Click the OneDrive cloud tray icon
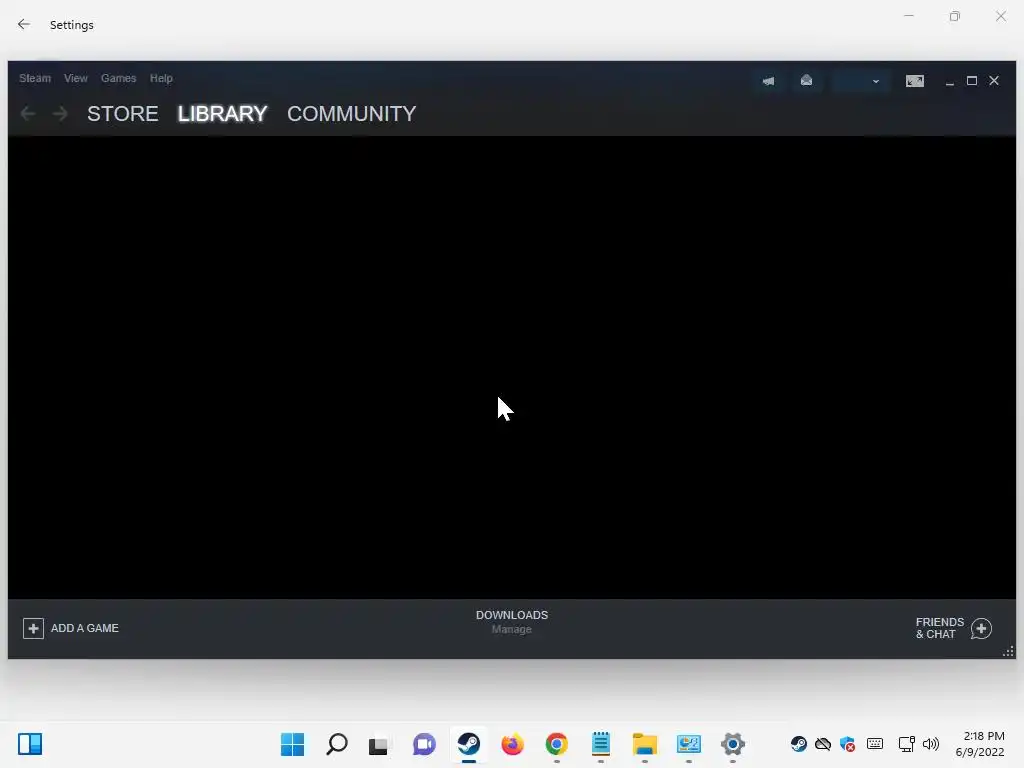Screen dimensions: 1024x768 [823, 744]
